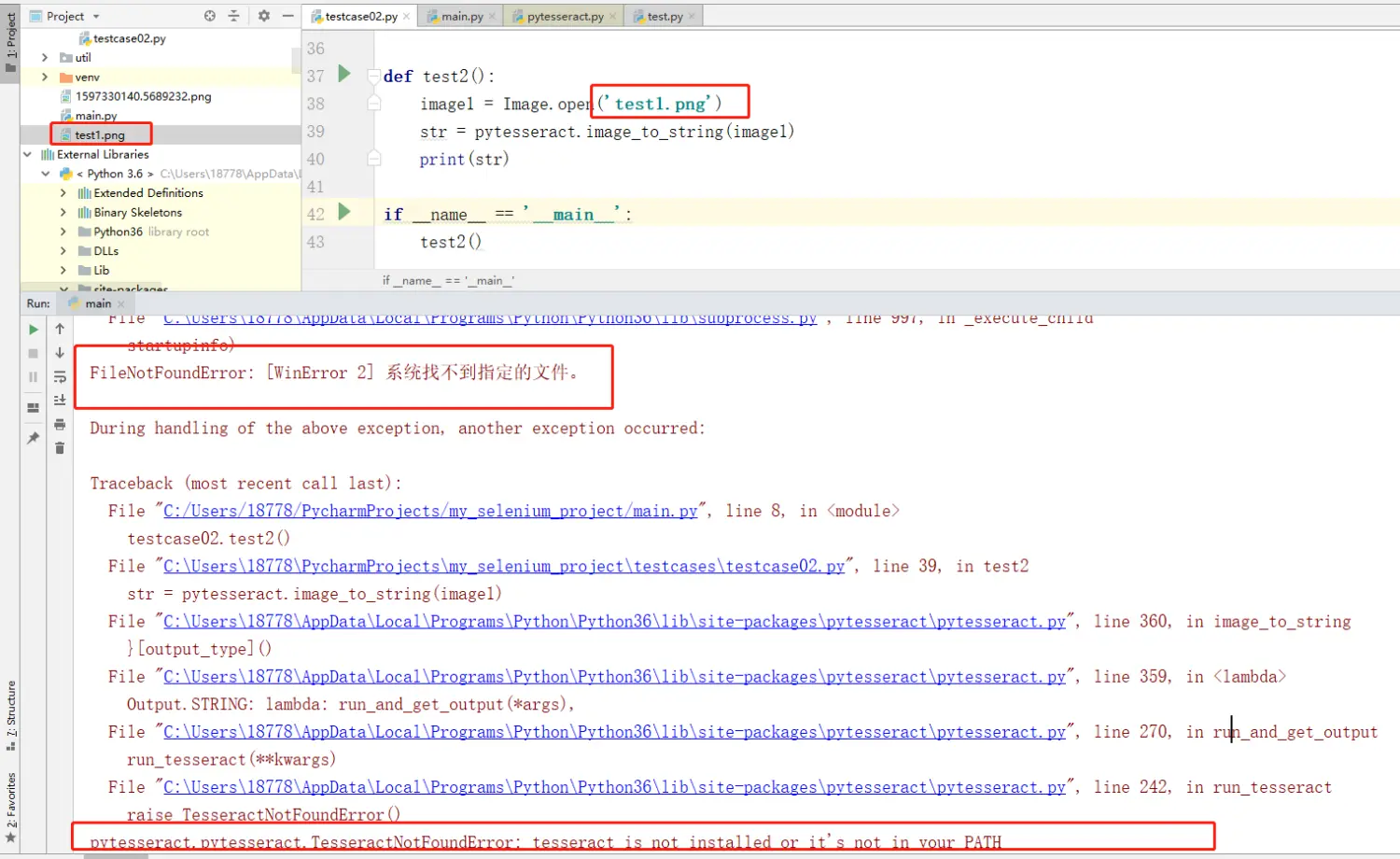Viewport: 1400px width, 859px height.
Task: Expand the venv folder in project tree
Action: pos(45,77)
